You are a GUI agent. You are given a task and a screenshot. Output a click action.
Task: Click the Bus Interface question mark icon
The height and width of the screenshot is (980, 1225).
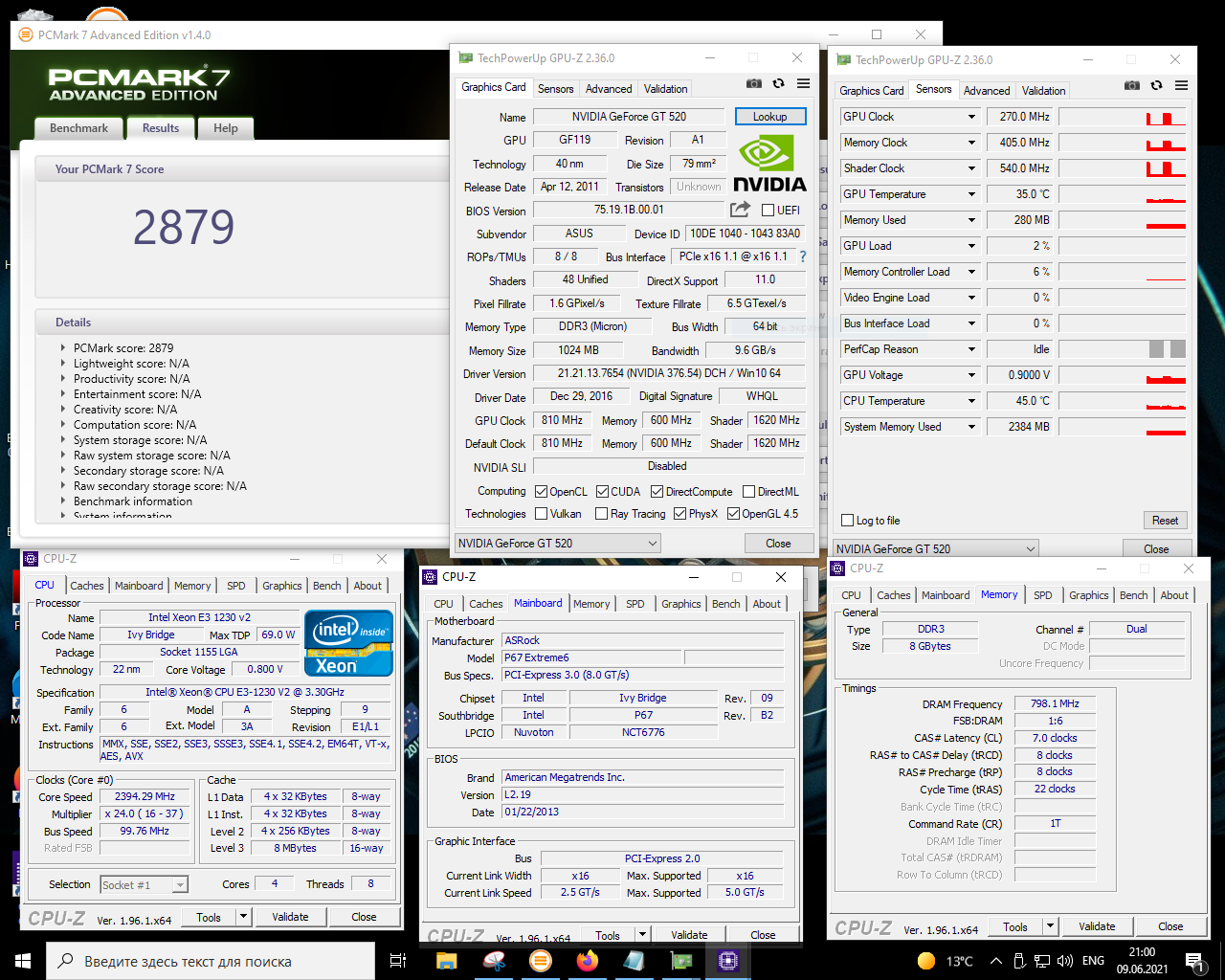pyautogui.click(x=803, y=256)
